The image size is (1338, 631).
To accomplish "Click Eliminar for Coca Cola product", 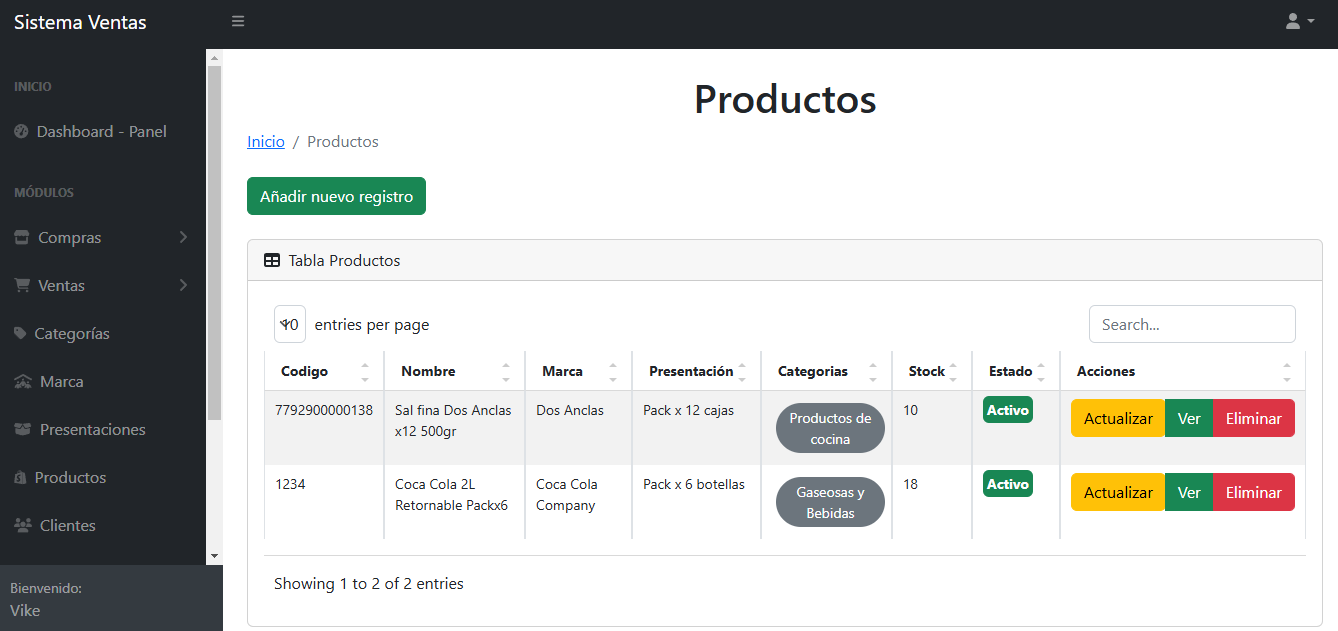I will (1253, 492).
